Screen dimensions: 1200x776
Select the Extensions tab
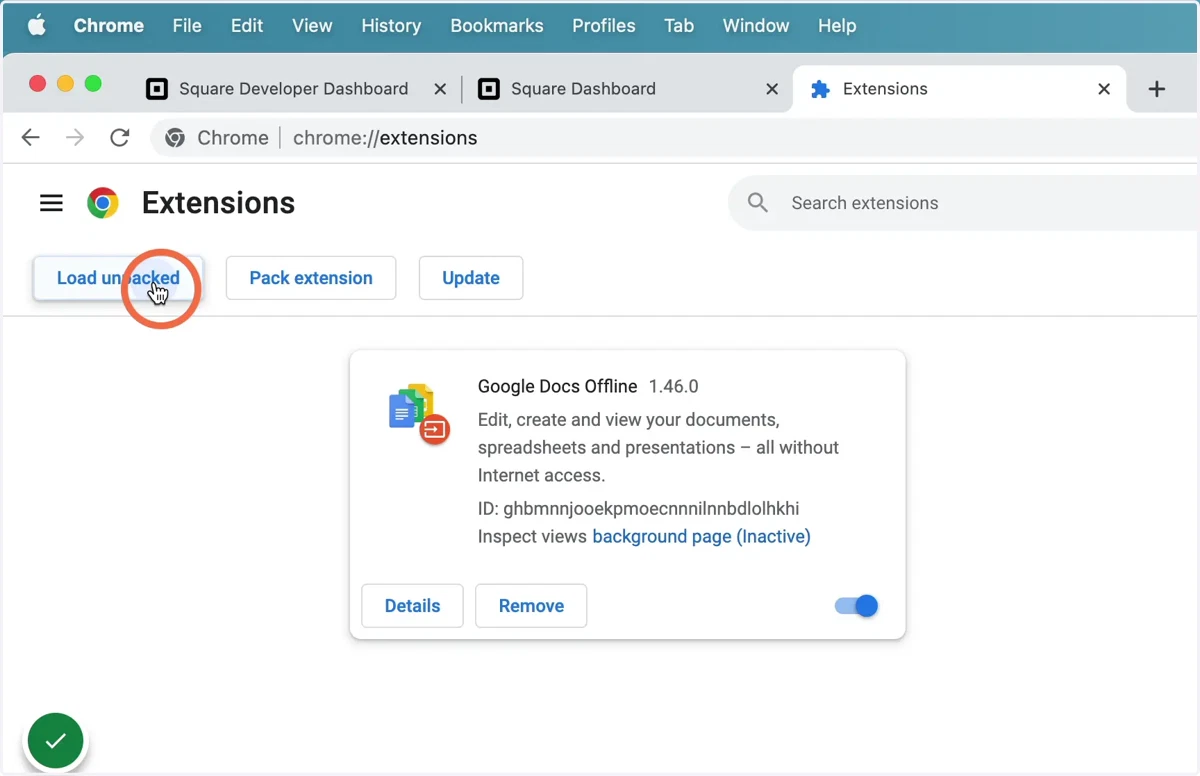(960, 89)
